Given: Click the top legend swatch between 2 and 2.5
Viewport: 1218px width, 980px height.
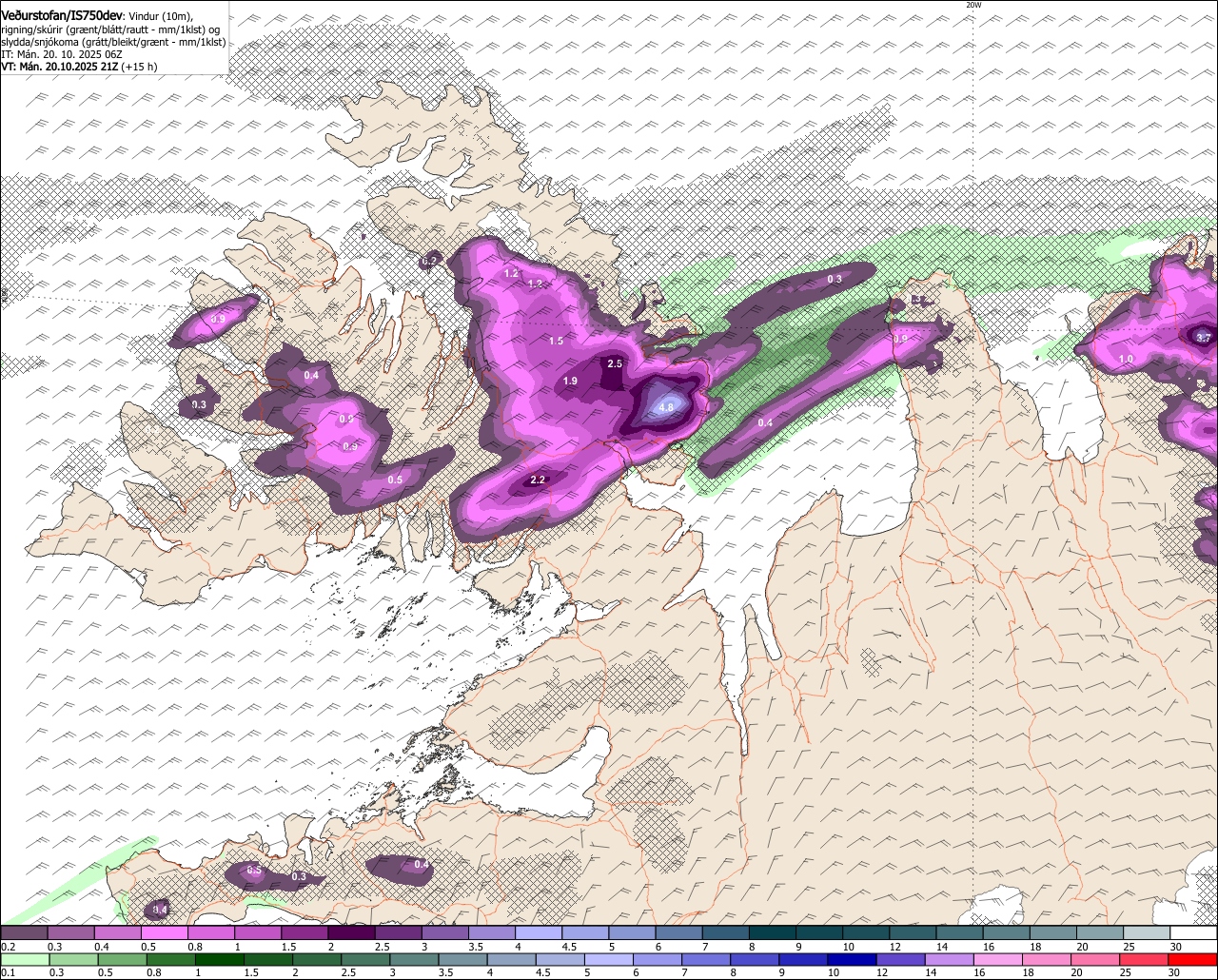Looking at the screenshot, I should tap(352, 932).
